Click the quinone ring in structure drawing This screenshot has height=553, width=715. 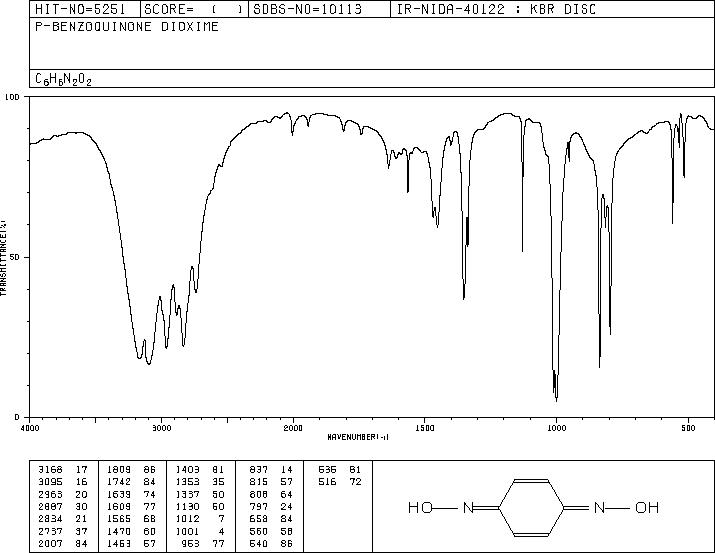click(x=531, y=507)
